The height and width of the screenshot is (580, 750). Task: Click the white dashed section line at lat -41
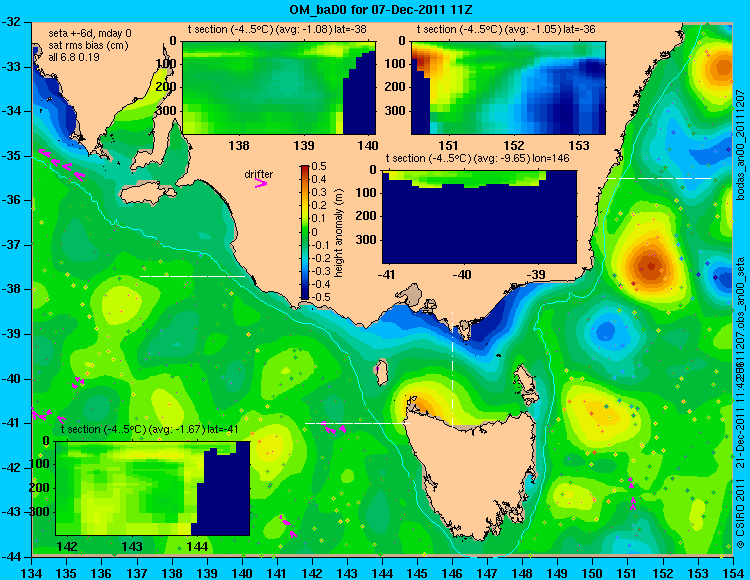tap(357, 423)
